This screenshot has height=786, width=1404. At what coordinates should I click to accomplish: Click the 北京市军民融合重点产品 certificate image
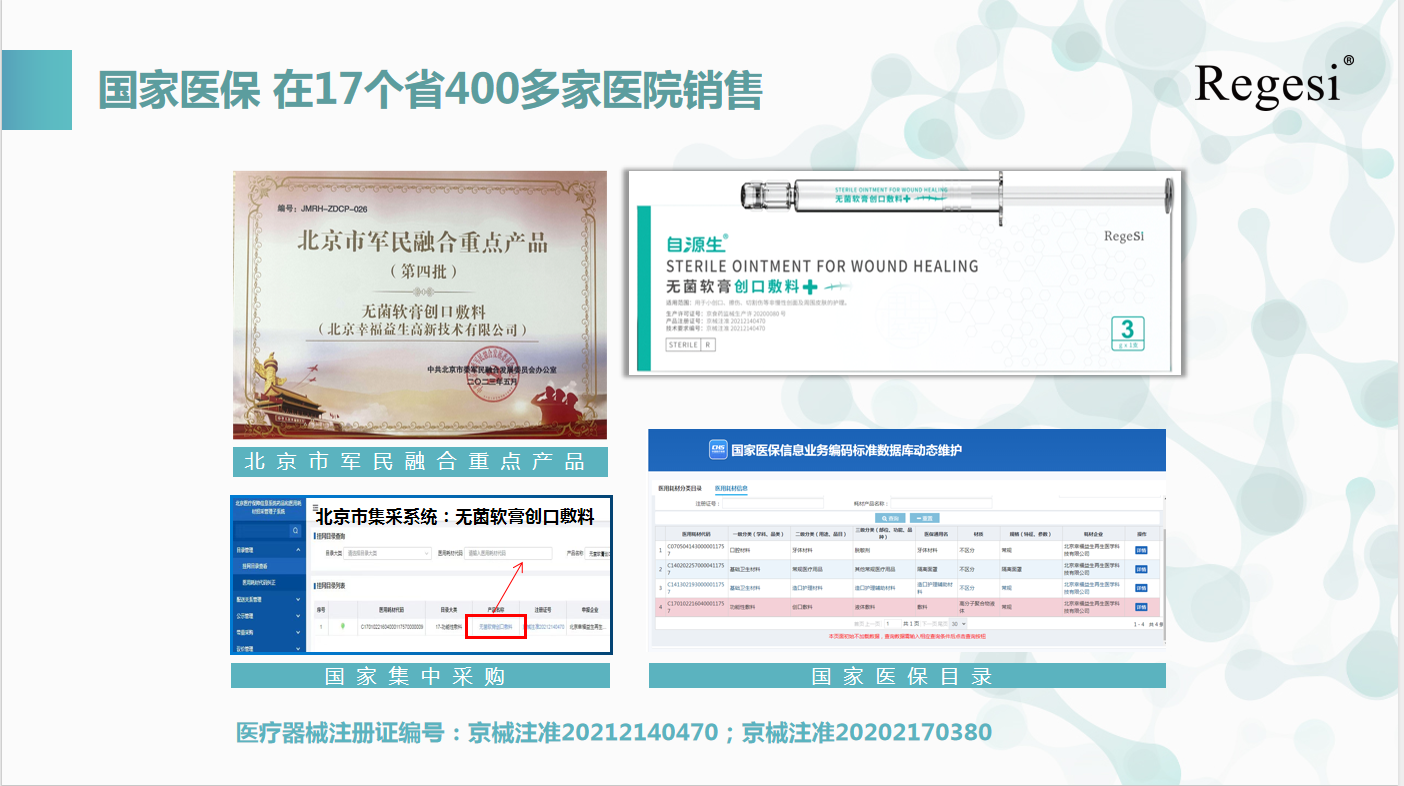pyautogui.click(x=420, y=305)
